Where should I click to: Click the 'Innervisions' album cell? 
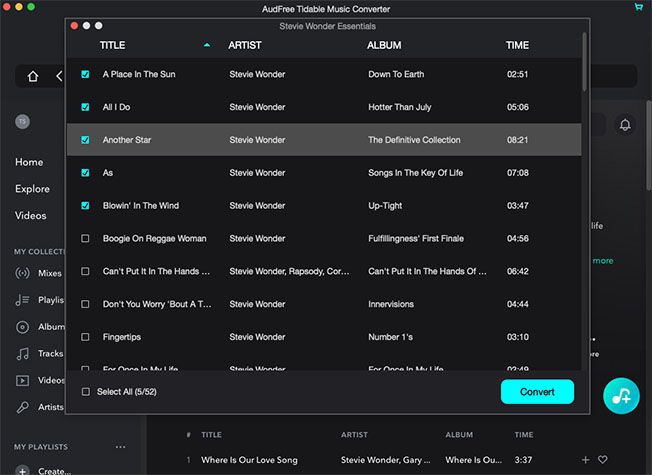tap(391, 304)
